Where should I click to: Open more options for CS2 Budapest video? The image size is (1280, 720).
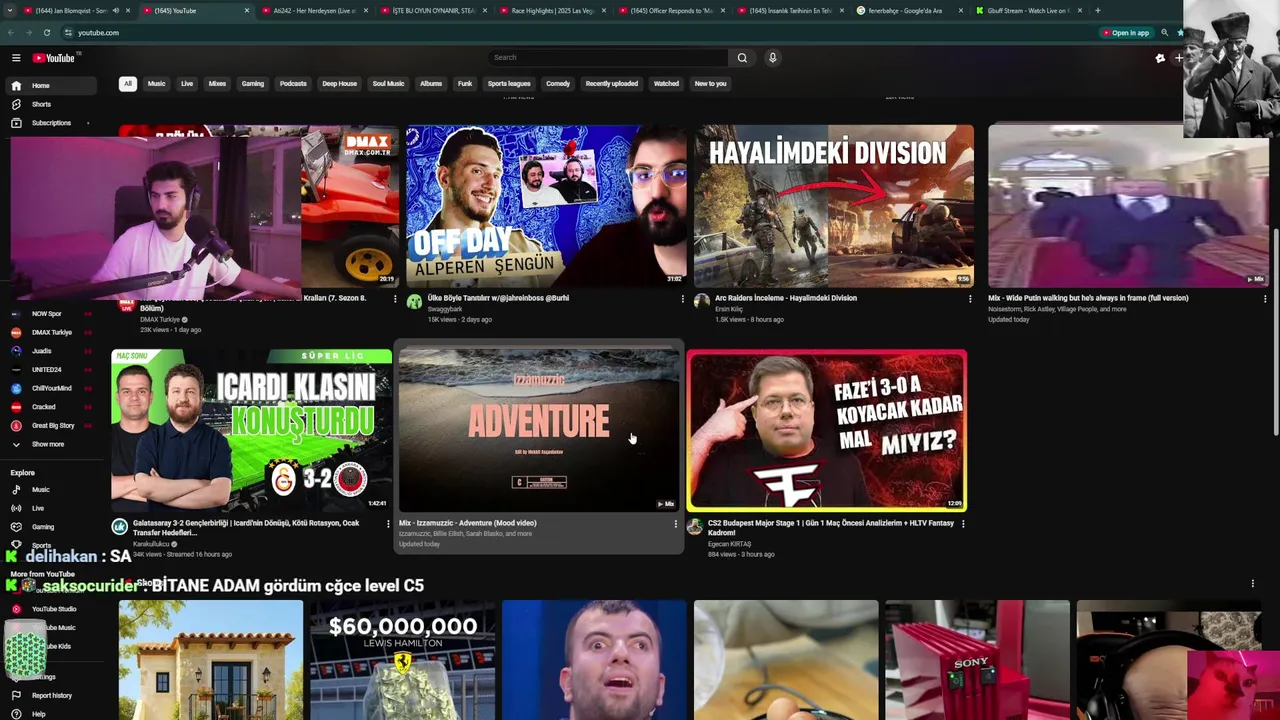tap(963, 524)
